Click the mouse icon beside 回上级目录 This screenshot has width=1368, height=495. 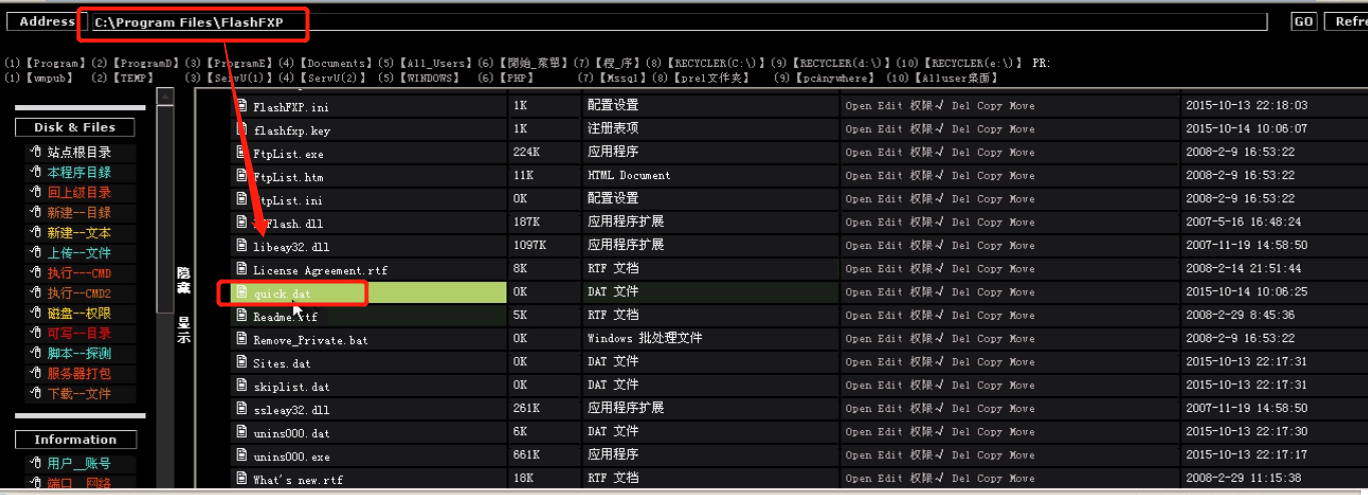[x=36, y=192]
